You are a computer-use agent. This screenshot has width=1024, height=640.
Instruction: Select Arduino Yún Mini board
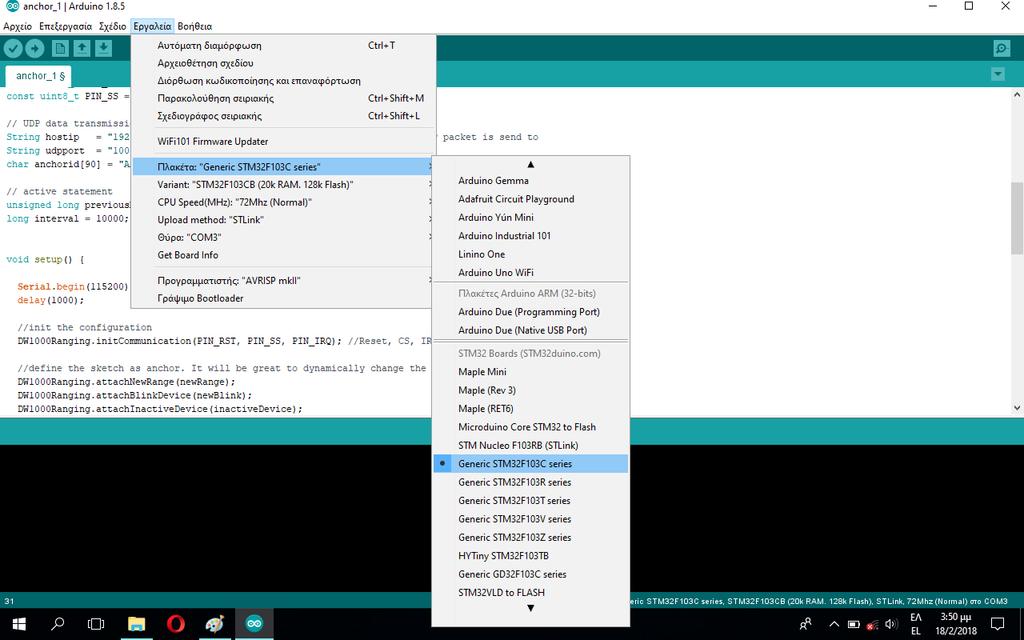pyautogui.click(x=530, y=217)
